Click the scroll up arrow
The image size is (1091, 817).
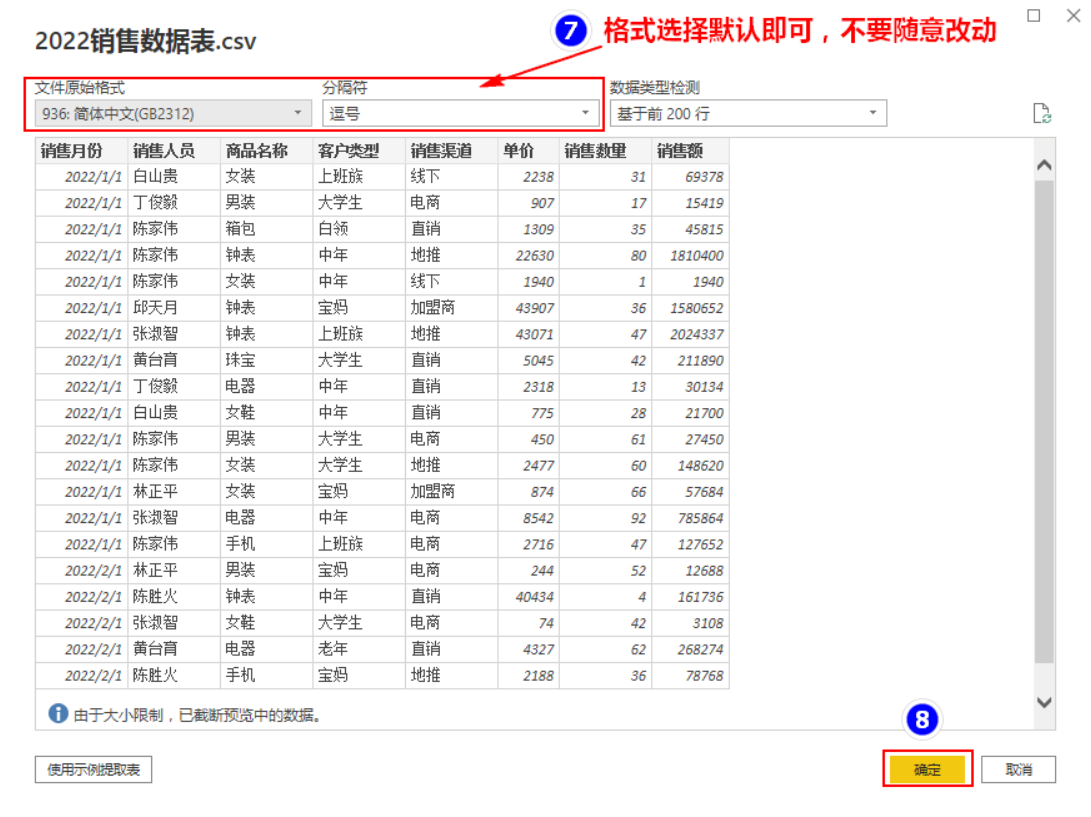pos(1044,166)
